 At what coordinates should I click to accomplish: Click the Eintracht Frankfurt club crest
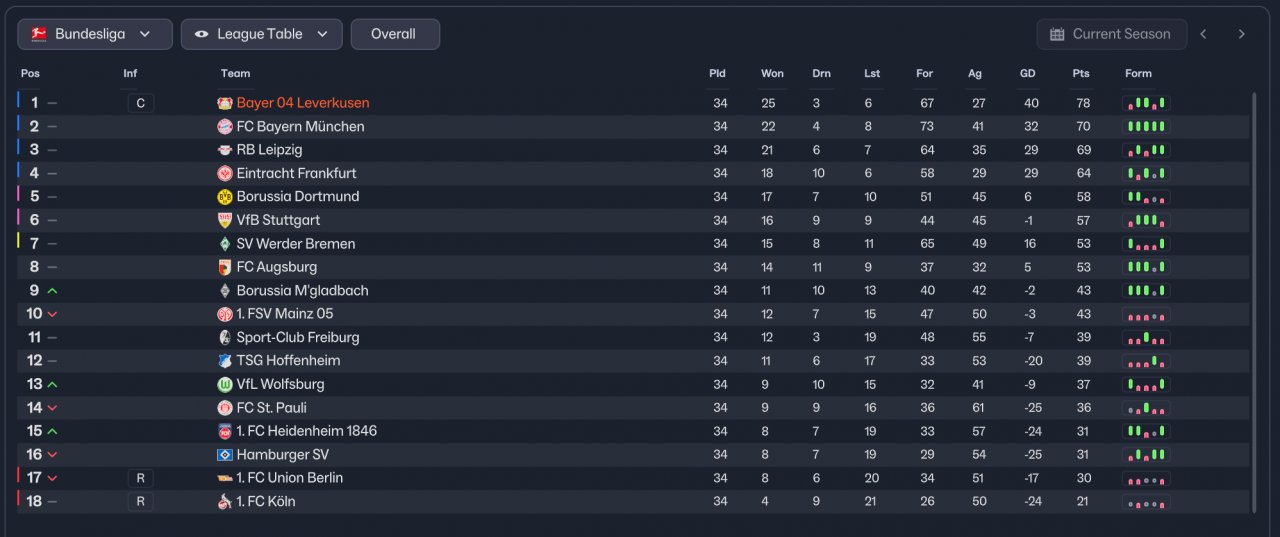pyautogui.click(x=225, y=173)
